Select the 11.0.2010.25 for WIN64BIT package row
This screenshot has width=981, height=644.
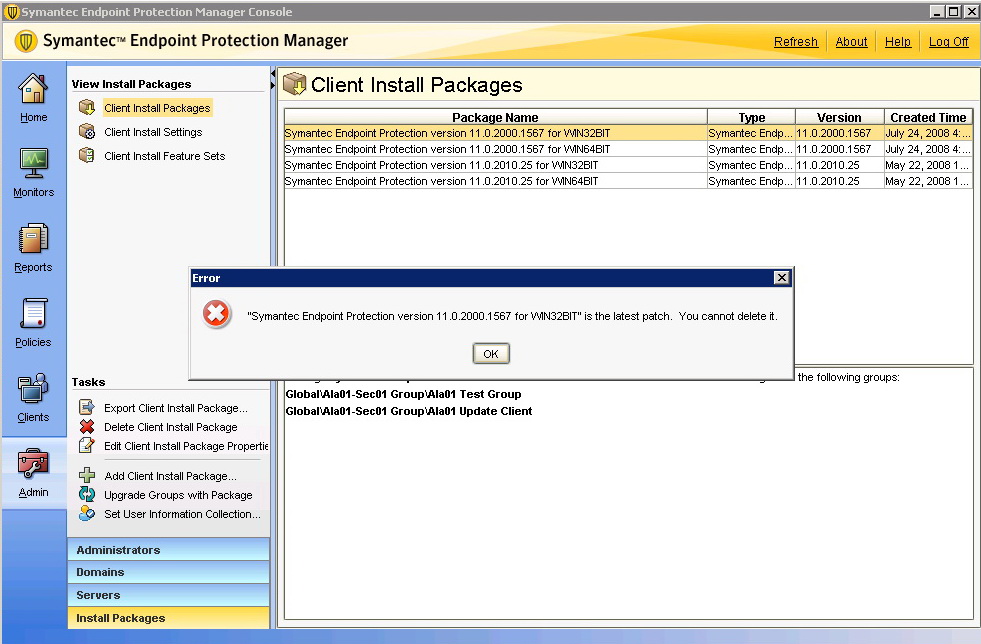[x=628, y=181]
